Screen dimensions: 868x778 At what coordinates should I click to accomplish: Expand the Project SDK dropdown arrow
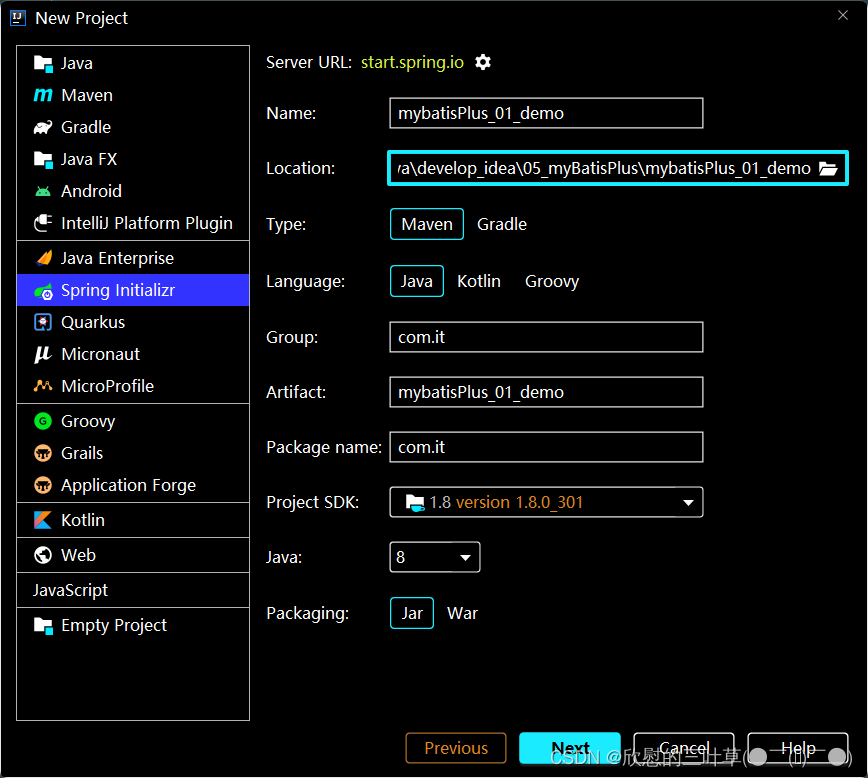[x=688, y=503]
